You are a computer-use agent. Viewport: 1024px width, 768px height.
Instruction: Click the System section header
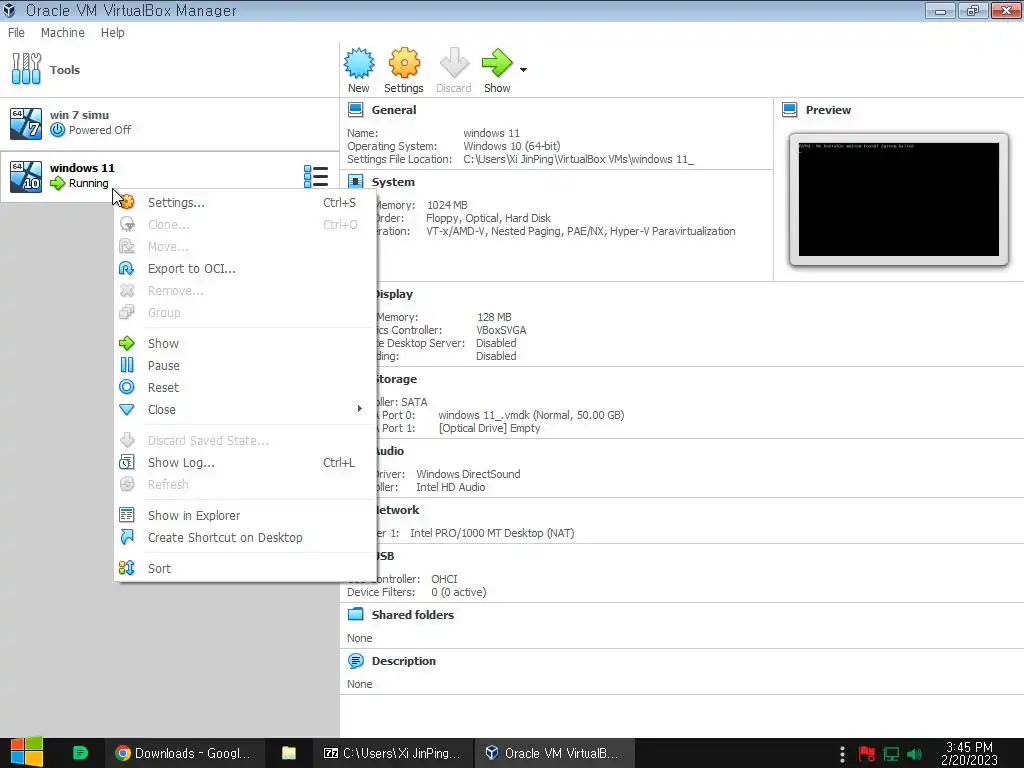point(393,182)
